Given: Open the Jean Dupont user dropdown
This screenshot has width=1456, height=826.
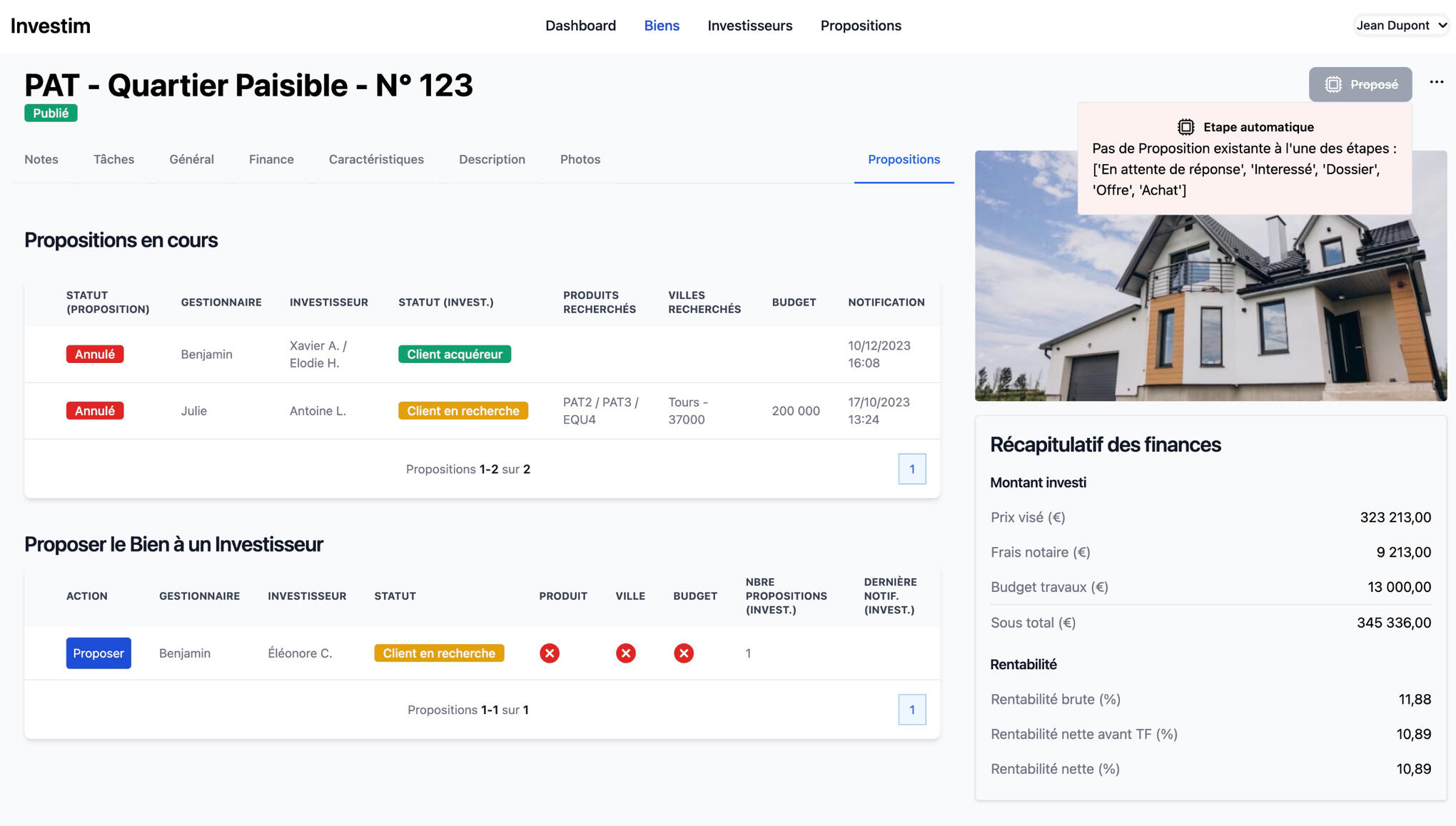Looking at the screenshot, I should (1400, 26).
